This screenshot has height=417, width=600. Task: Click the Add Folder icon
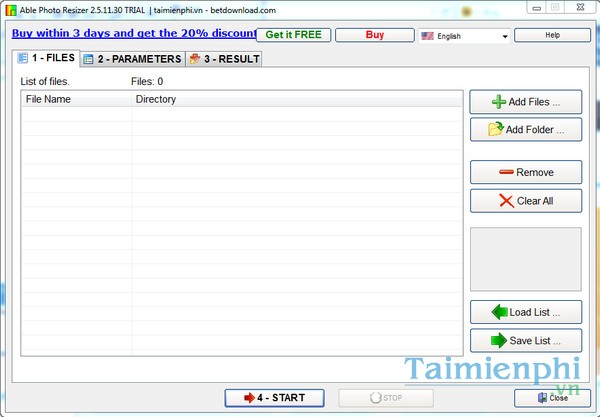[495, 129]
